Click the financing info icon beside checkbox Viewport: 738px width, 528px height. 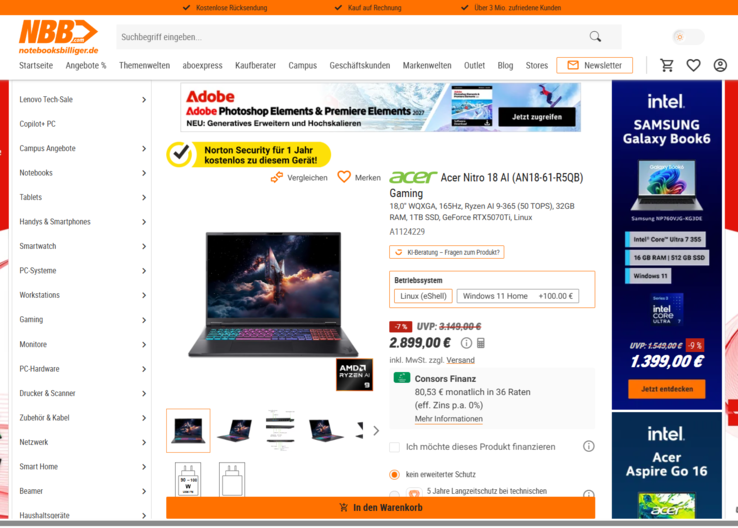coord(588,446)
